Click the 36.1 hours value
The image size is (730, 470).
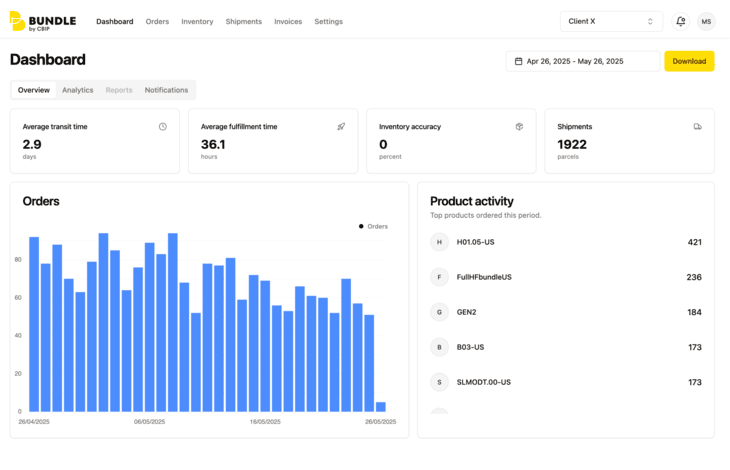(x=213, y=145)
